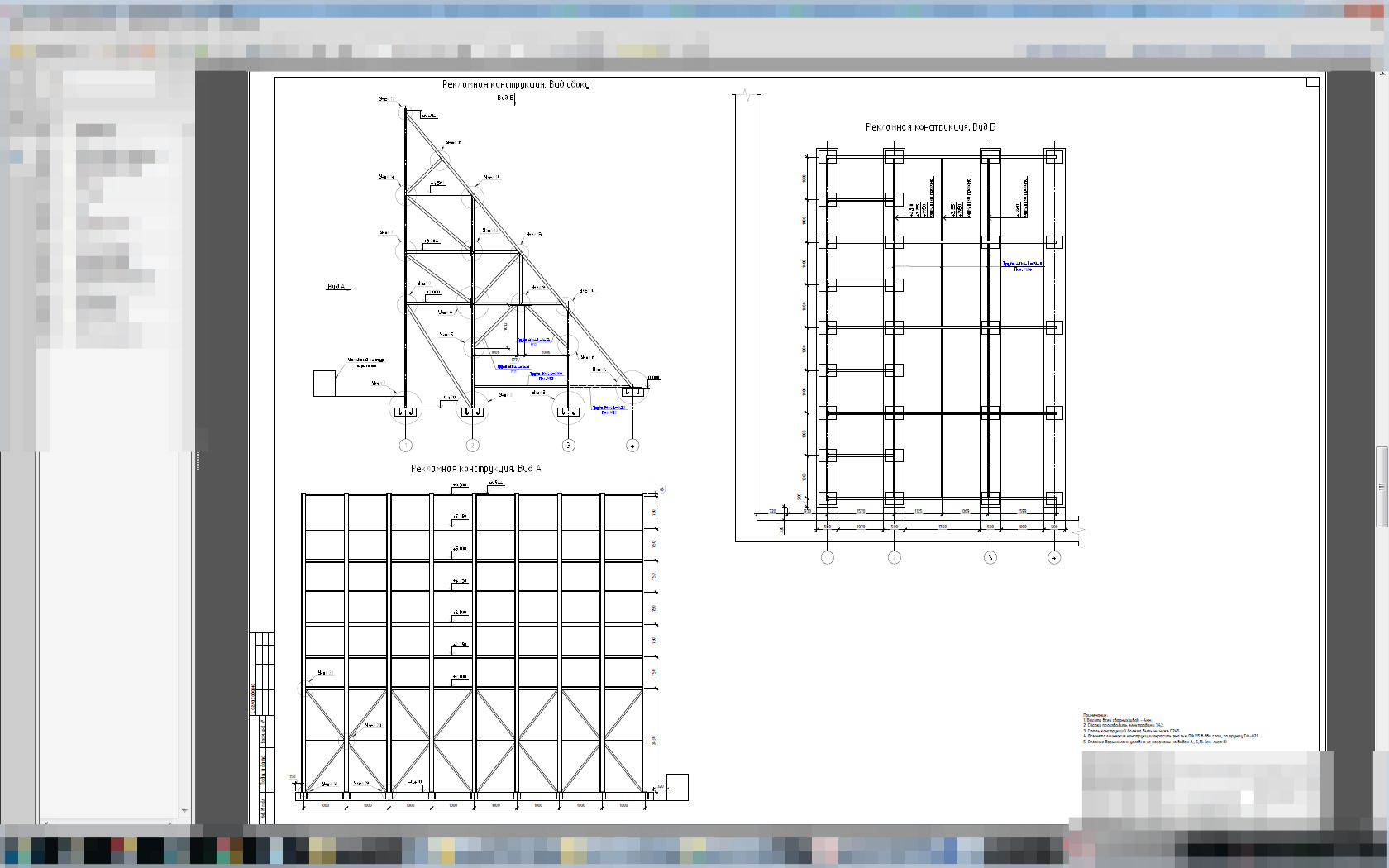
Task: Click the vertical scrollbar thumb
Action: (1382, 487)
